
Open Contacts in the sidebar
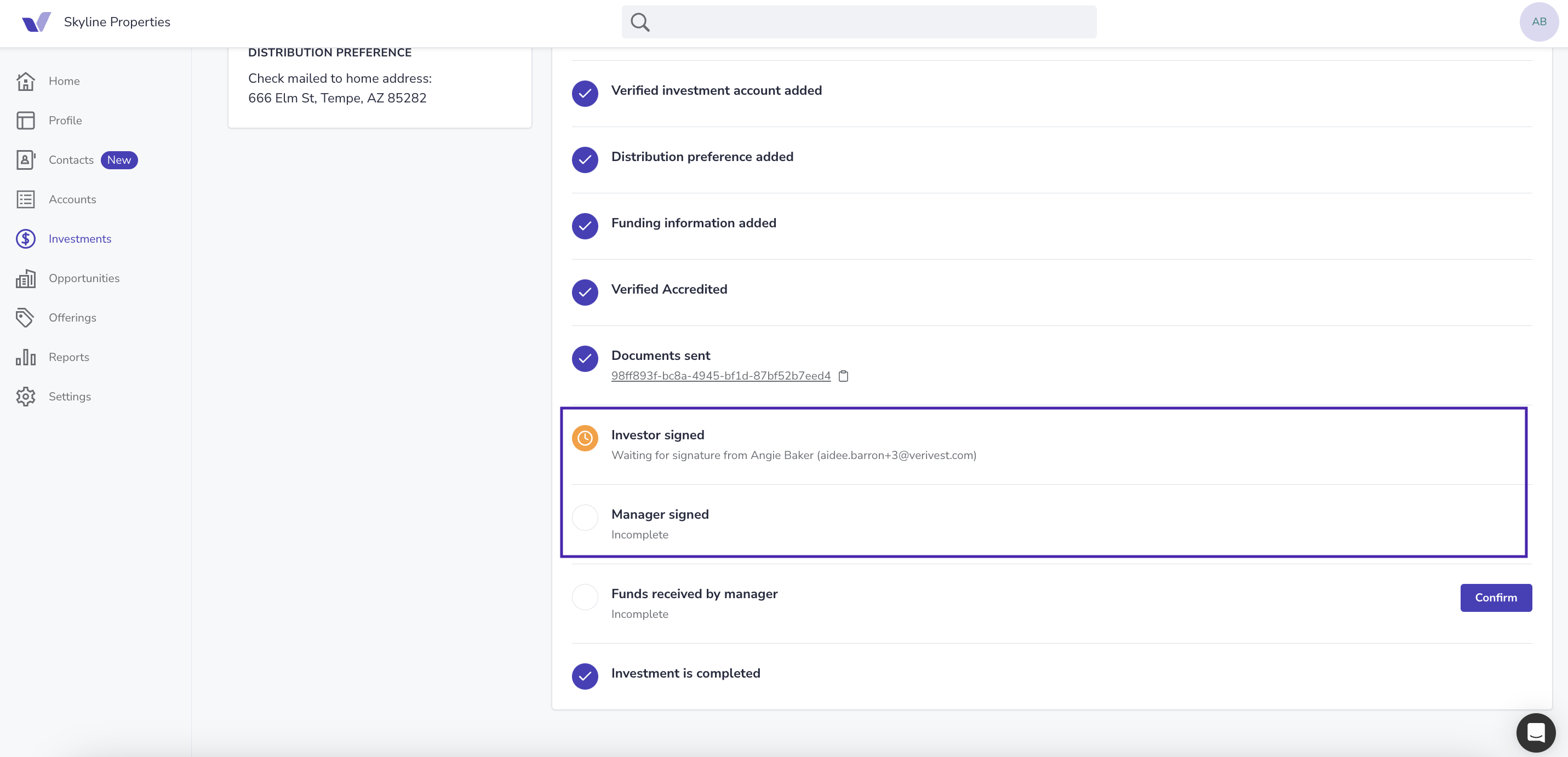coord(71,160)
